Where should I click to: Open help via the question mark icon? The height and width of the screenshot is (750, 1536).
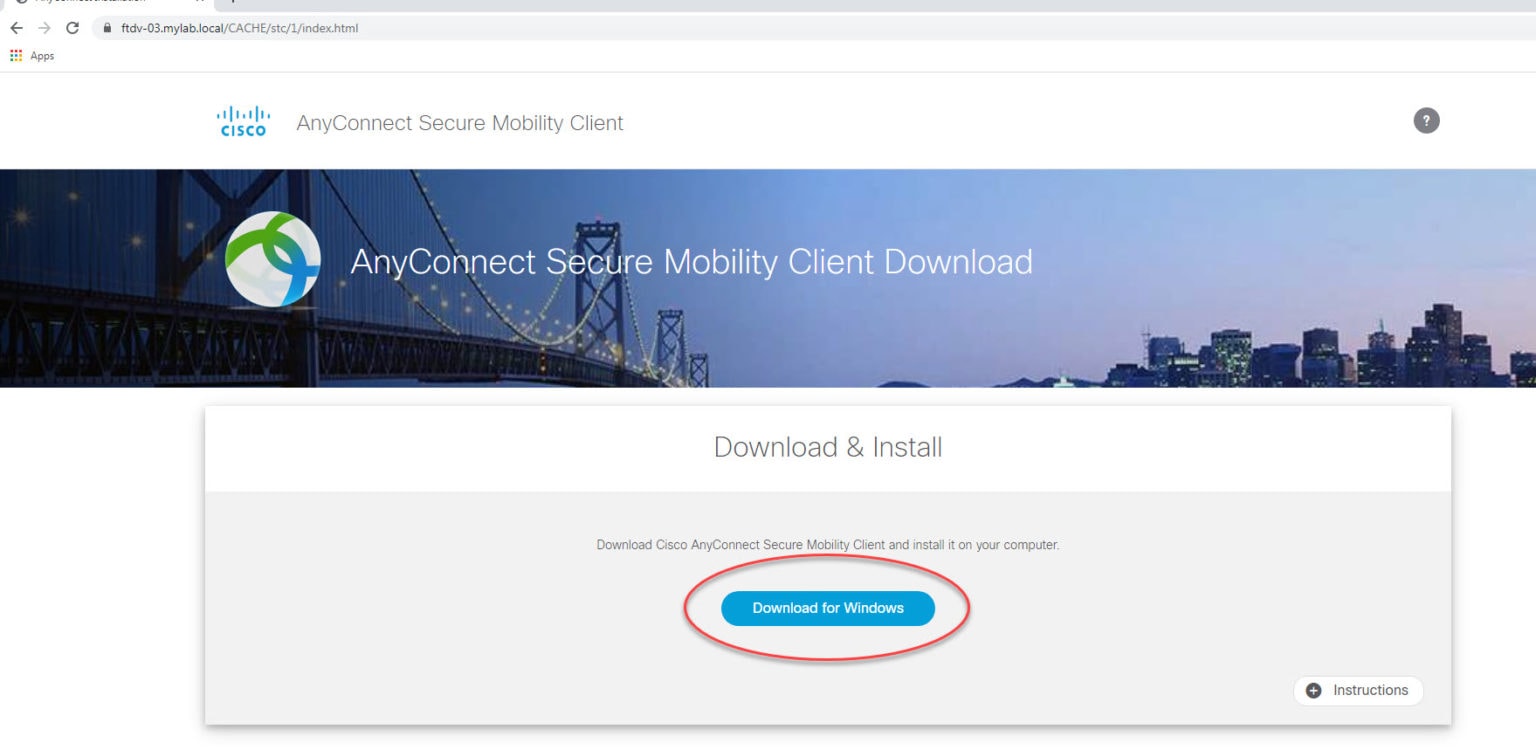[1426, 120]
